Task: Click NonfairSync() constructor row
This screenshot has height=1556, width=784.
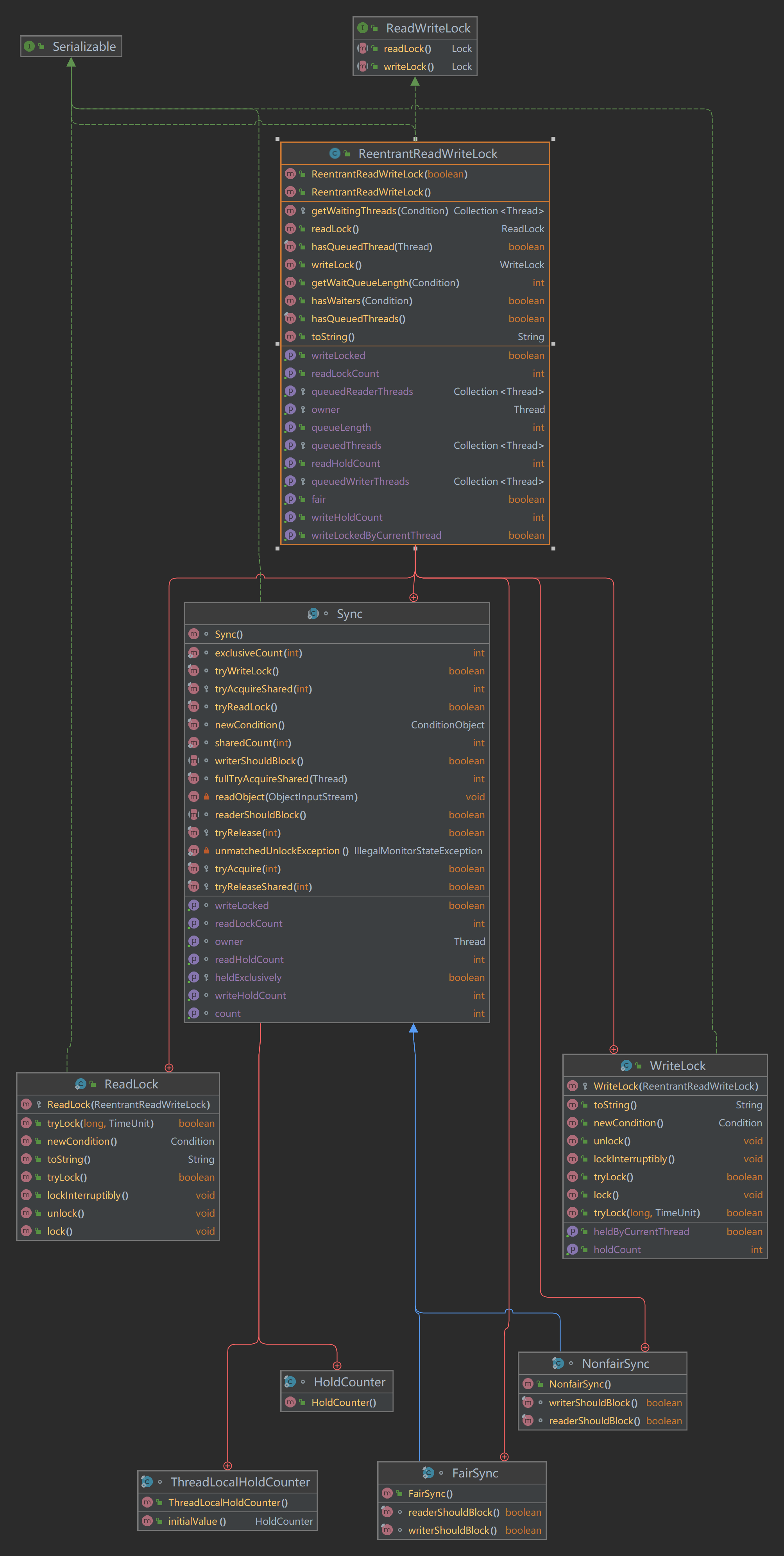Action: pos(602,1384)
